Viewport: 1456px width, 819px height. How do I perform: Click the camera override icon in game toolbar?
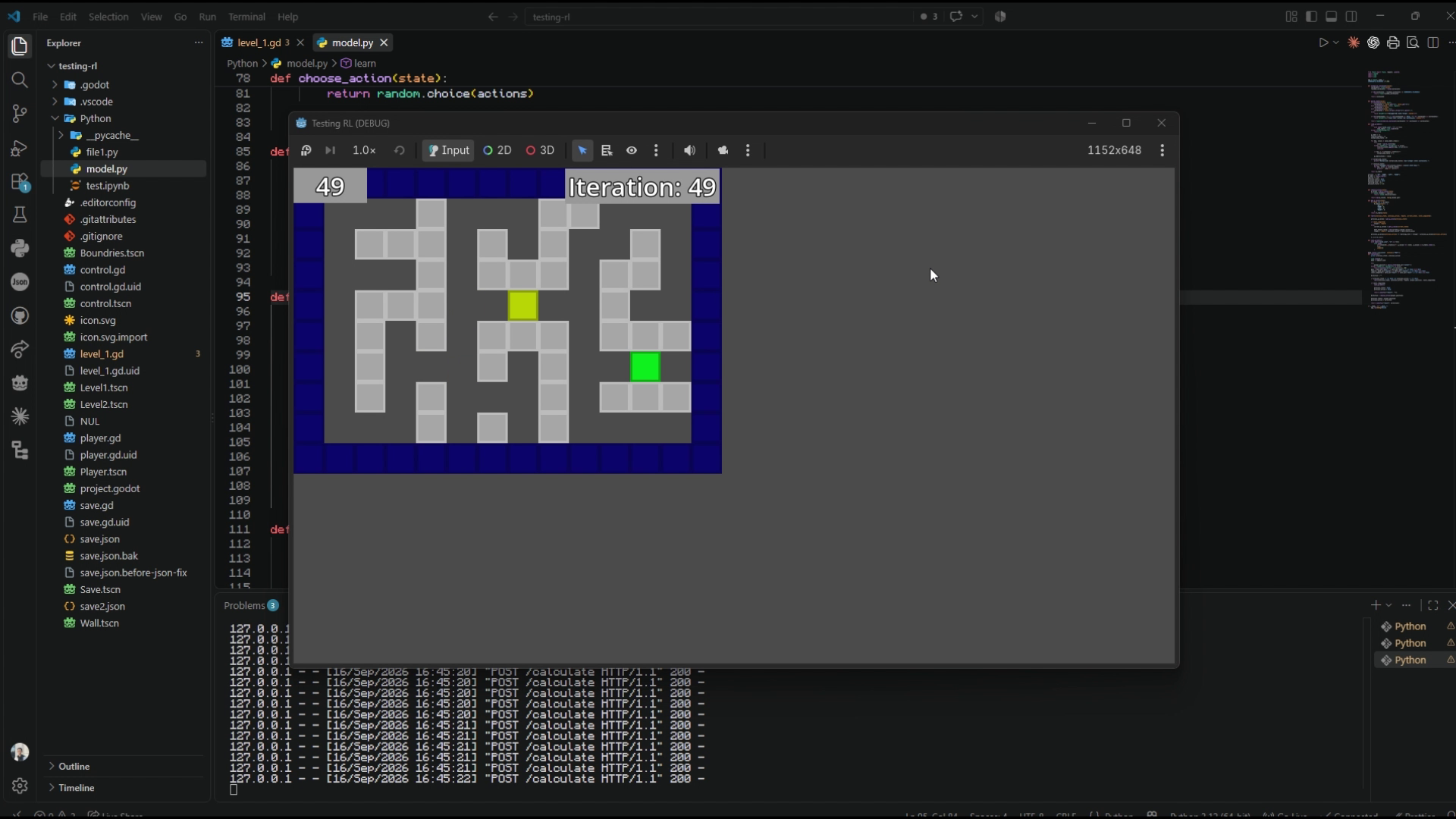[723, 150]
